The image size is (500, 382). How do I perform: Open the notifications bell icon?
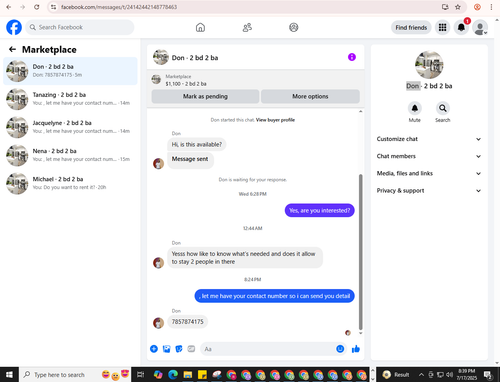[x=461, y=27]
